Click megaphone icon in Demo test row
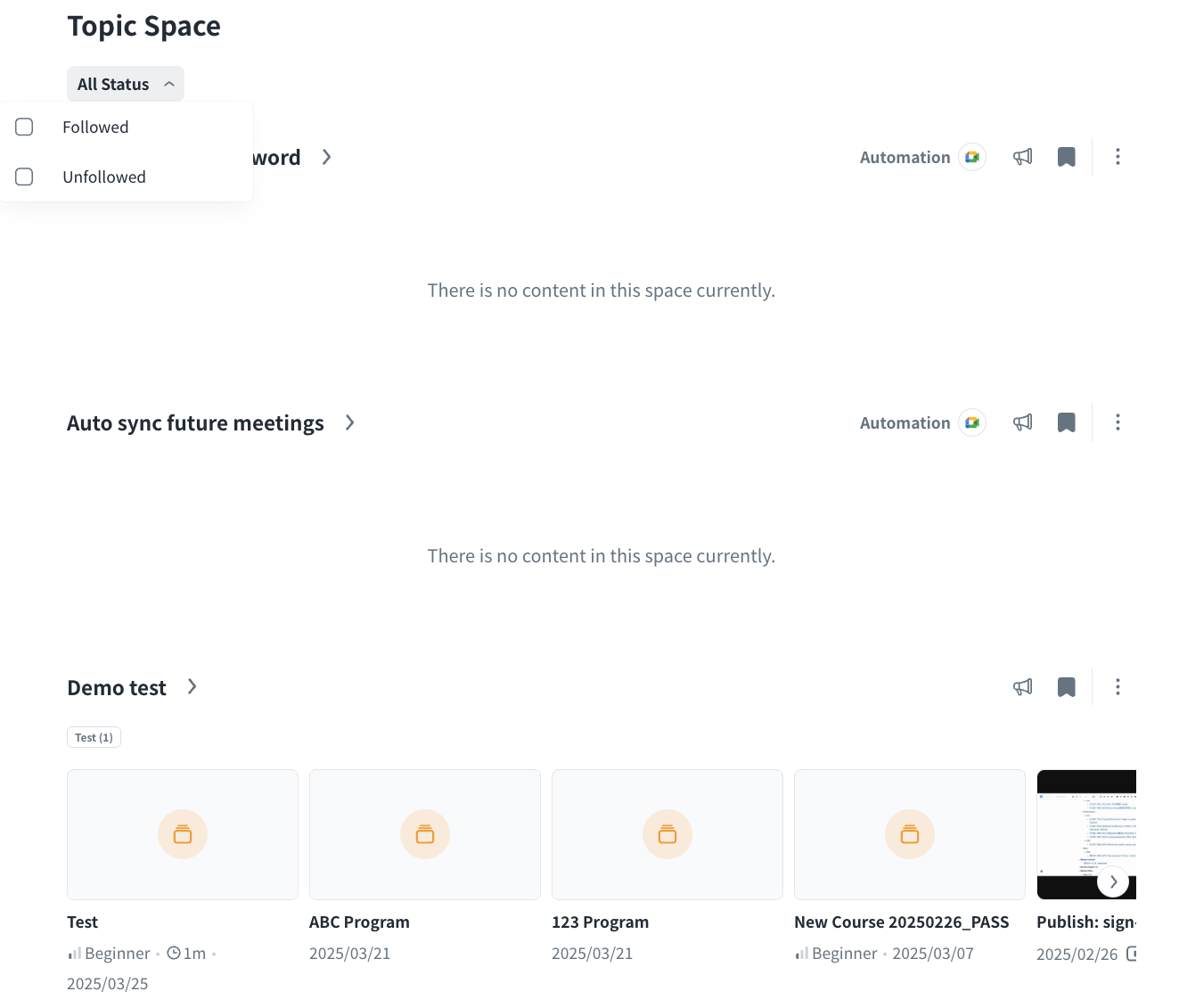1179x1008 pixels. pos(1022,687)
